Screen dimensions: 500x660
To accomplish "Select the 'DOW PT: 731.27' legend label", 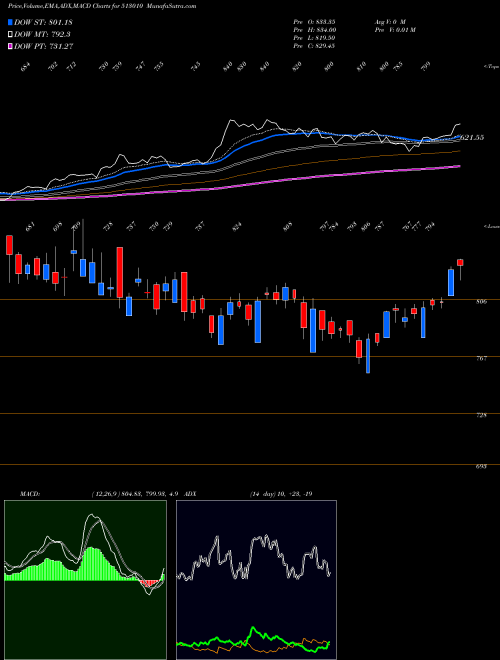I will [44, 46].
